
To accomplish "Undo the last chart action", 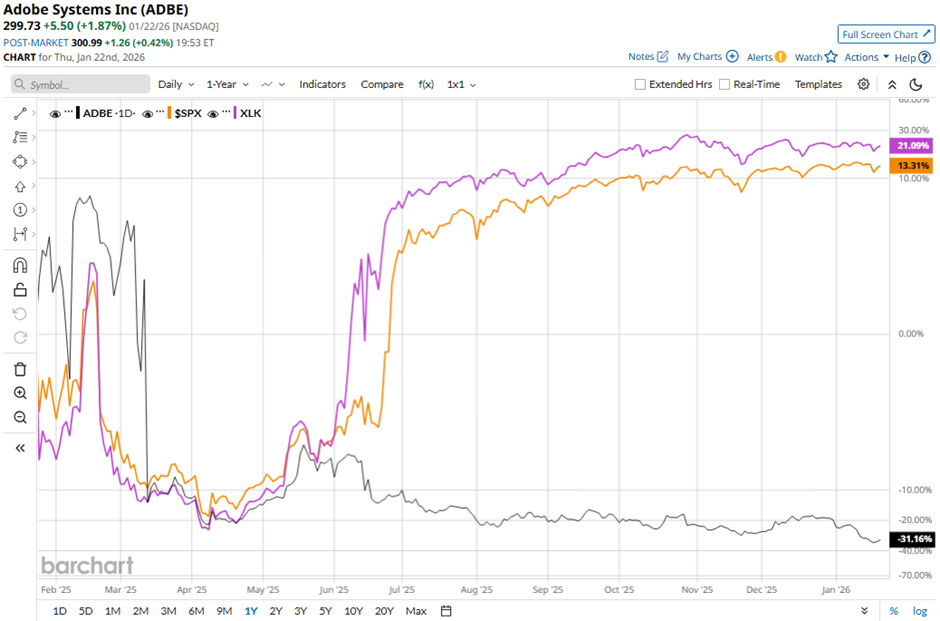I will pyautogui.click(x=20, y=313).
